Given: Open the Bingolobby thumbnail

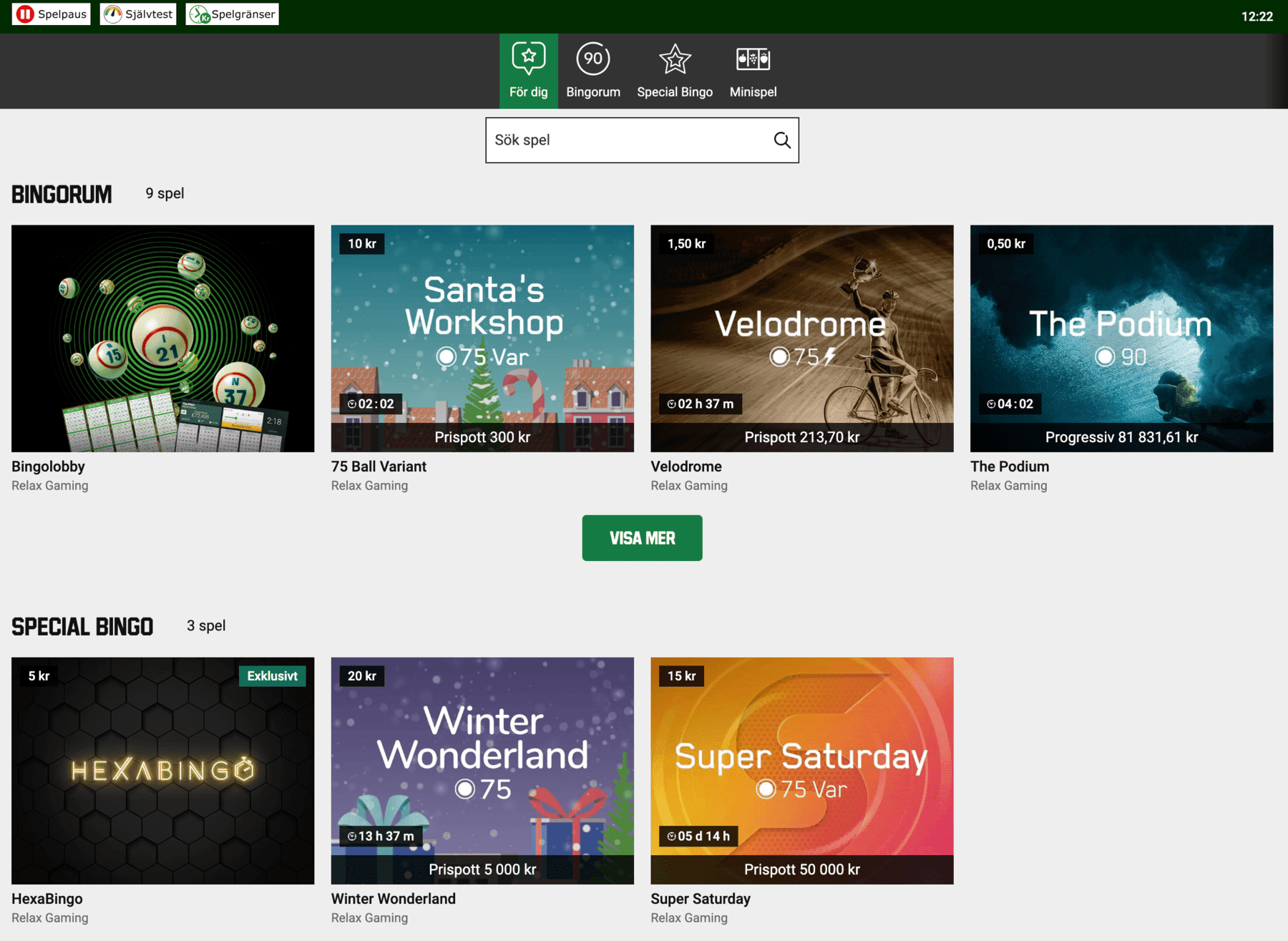Looking at the screenshot, I should tap(162, 338).
